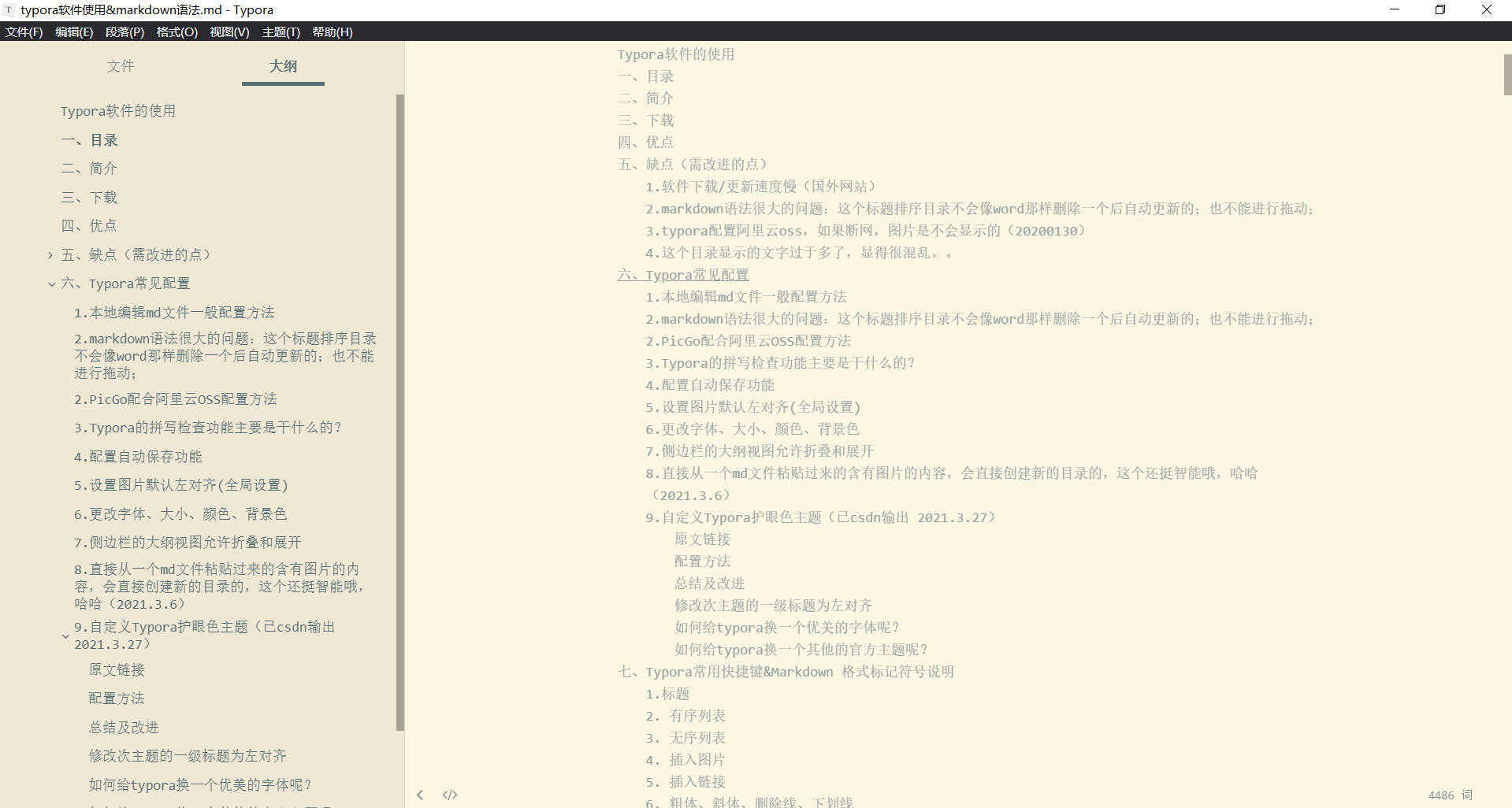
Task: Select outline item 三、下载
Action: click(89, 198)
